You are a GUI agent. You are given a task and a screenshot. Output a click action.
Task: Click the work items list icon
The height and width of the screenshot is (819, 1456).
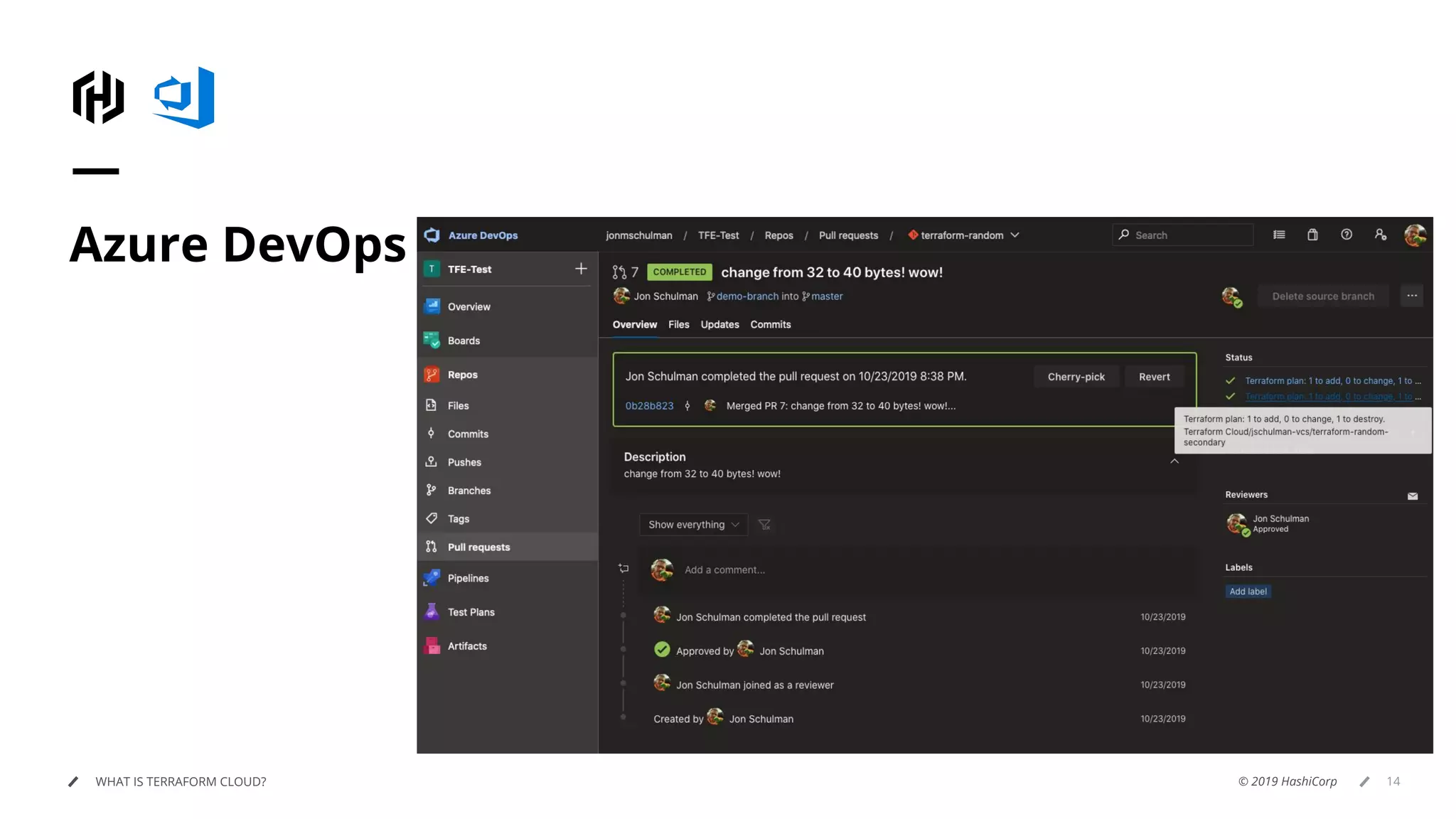(x=1279, y=235)
